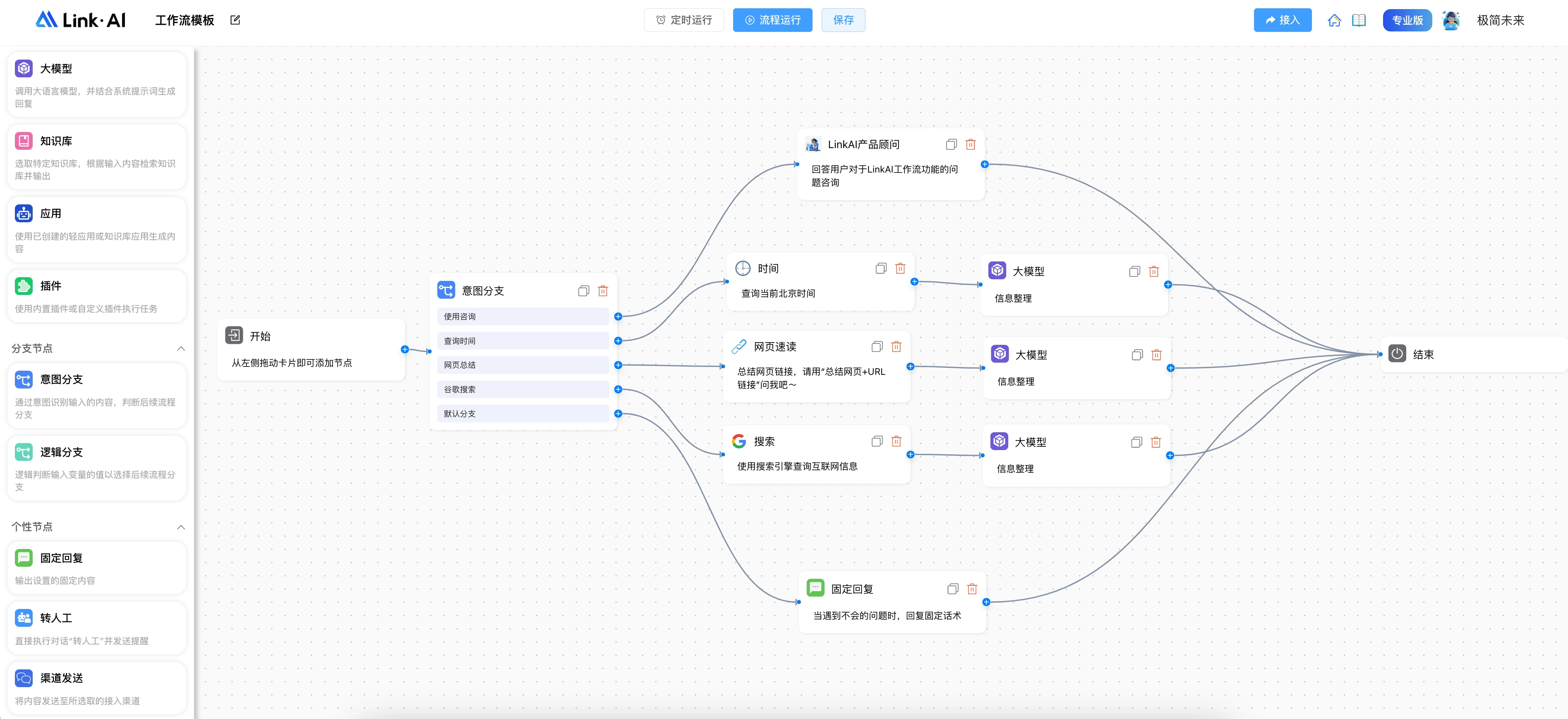
Task: Collapse the 个性节点 section
Action: [180, 527]
